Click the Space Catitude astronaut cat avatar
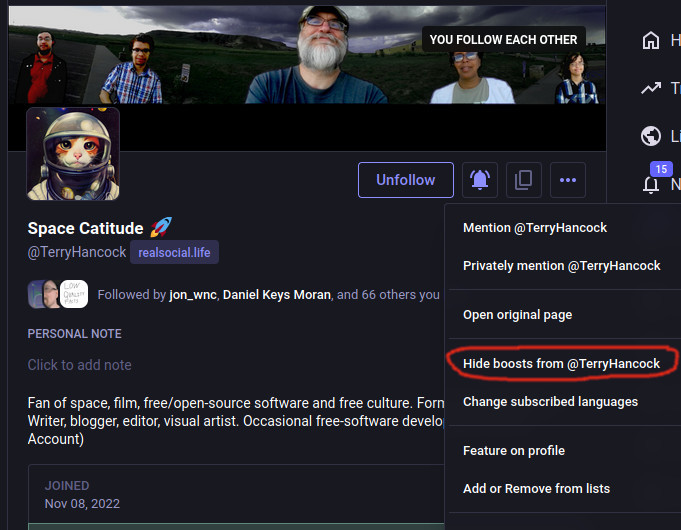The width and height of the screenshot is (681, 530). pos(73,154)
